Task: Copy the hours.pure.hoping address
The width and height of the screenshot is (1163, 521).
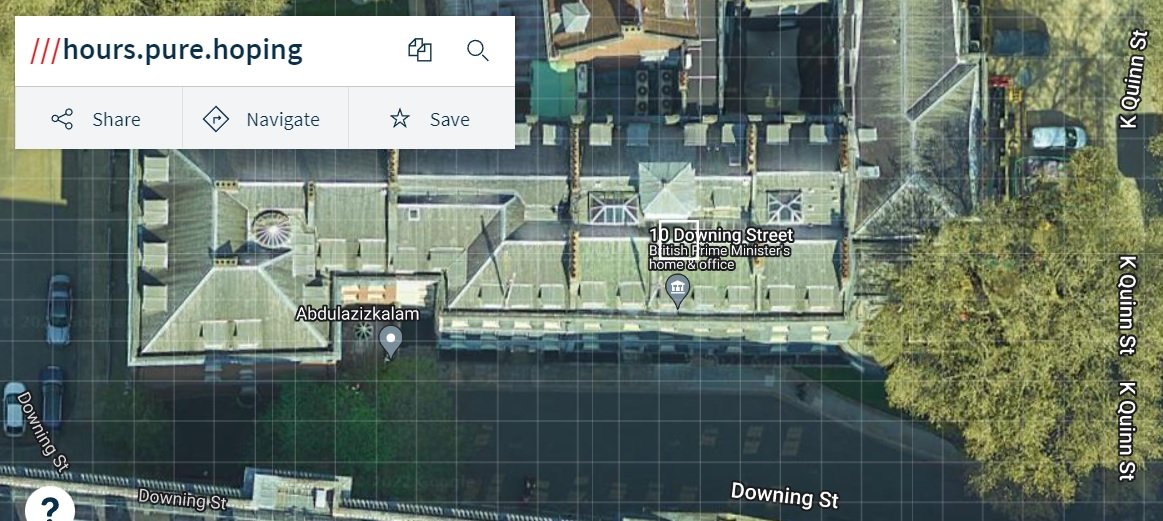Action: point(420,50)
